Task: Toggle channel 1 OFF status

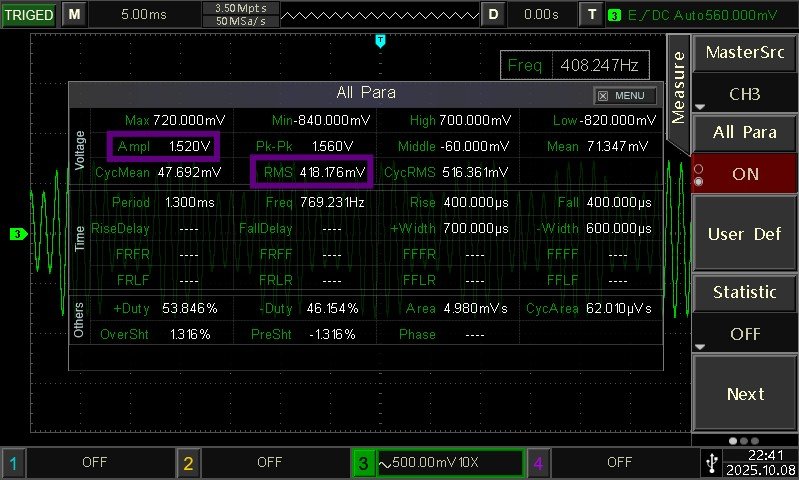Action: coord(95,462)
